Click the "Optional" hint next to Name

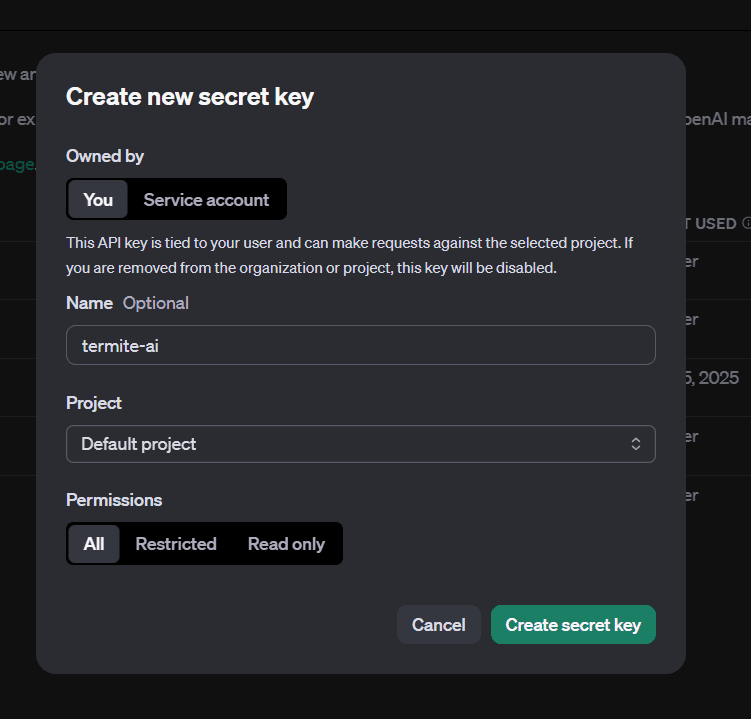tap(155, 303)
